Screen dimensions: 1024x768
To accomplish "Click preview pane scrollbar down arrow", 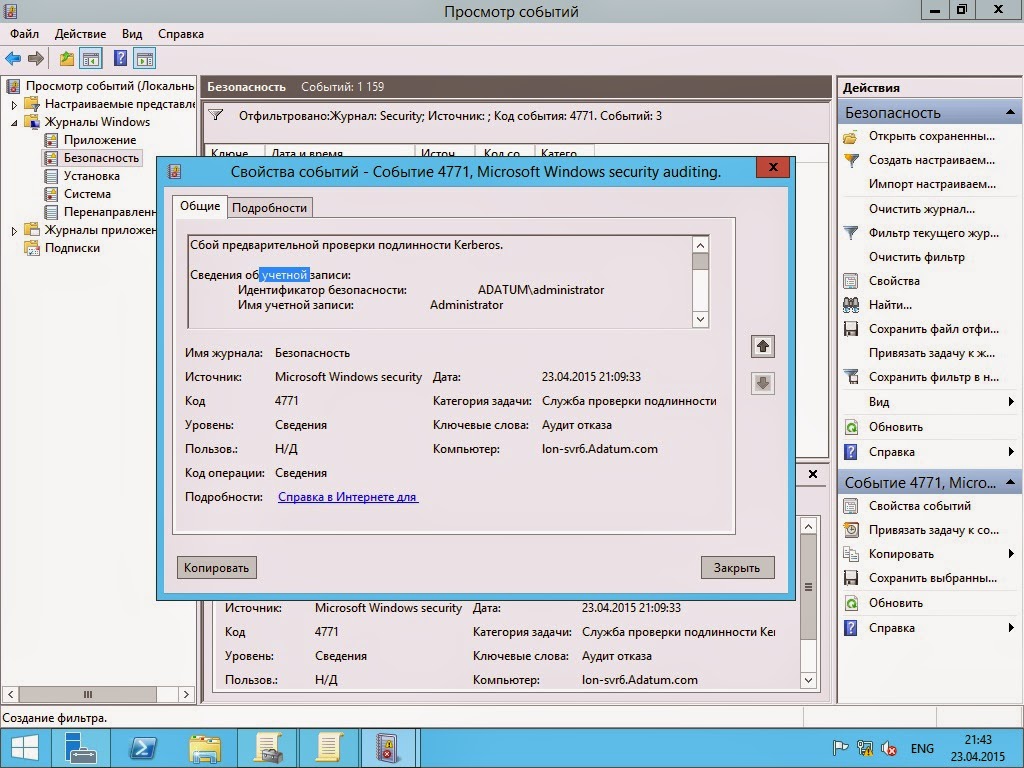I will tap(808, 680).
